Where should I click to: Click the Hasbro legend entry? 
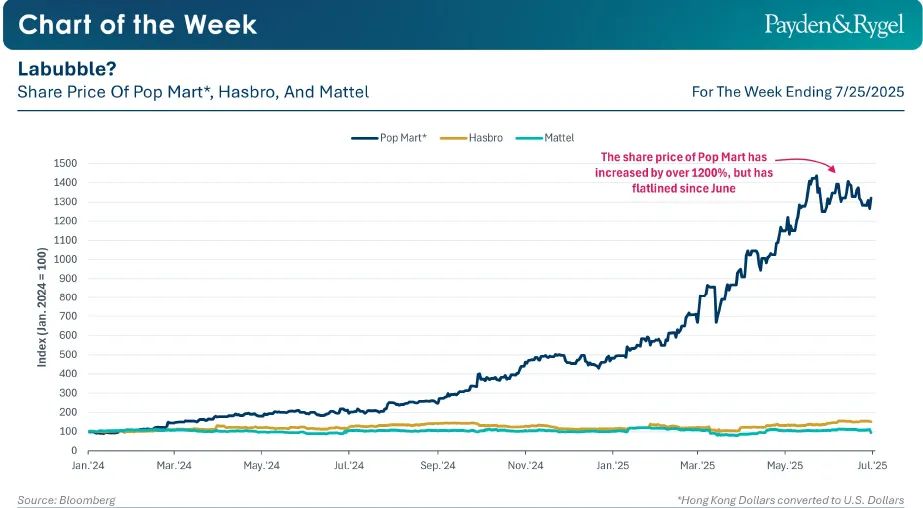point(472,138)
